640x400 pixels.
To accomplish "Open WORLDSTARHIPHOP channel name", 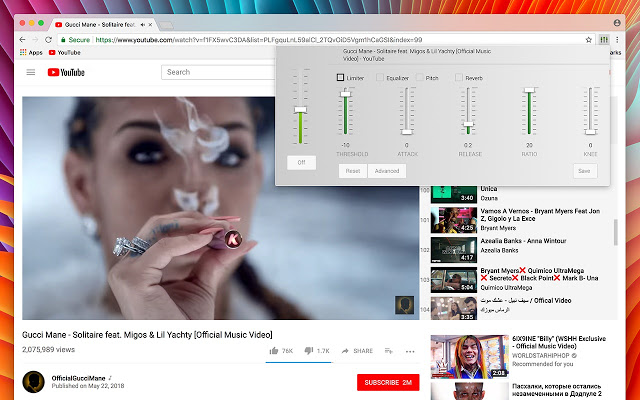I will 540,356.
